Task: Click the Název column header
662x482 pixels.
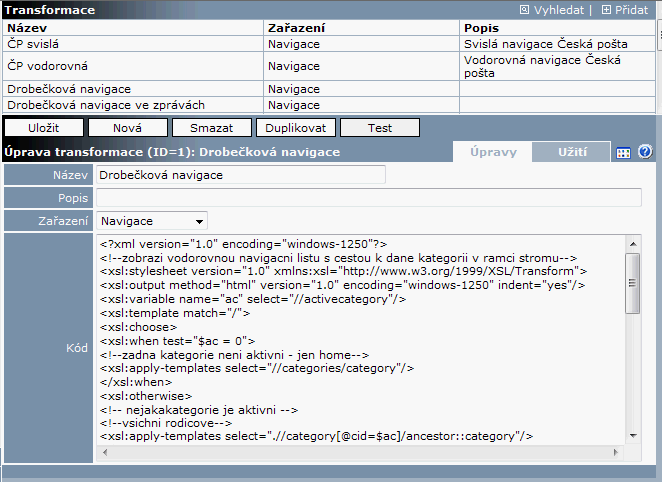Action: tap(134, 28)
